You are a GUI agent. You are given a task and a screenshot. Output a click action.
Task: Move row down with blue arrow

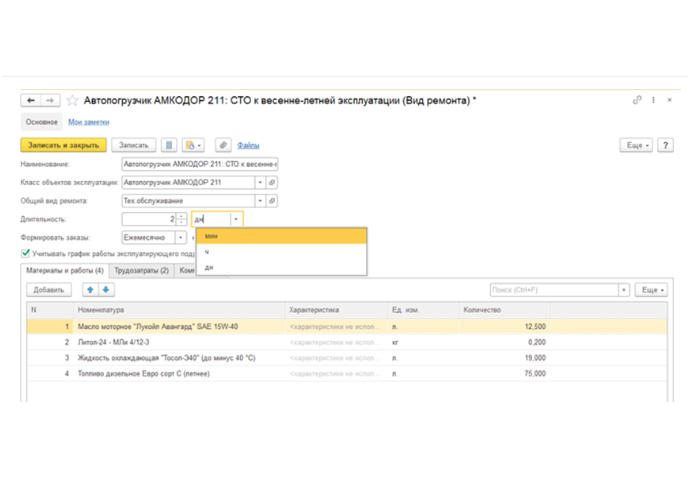click(x=106, y=290)
